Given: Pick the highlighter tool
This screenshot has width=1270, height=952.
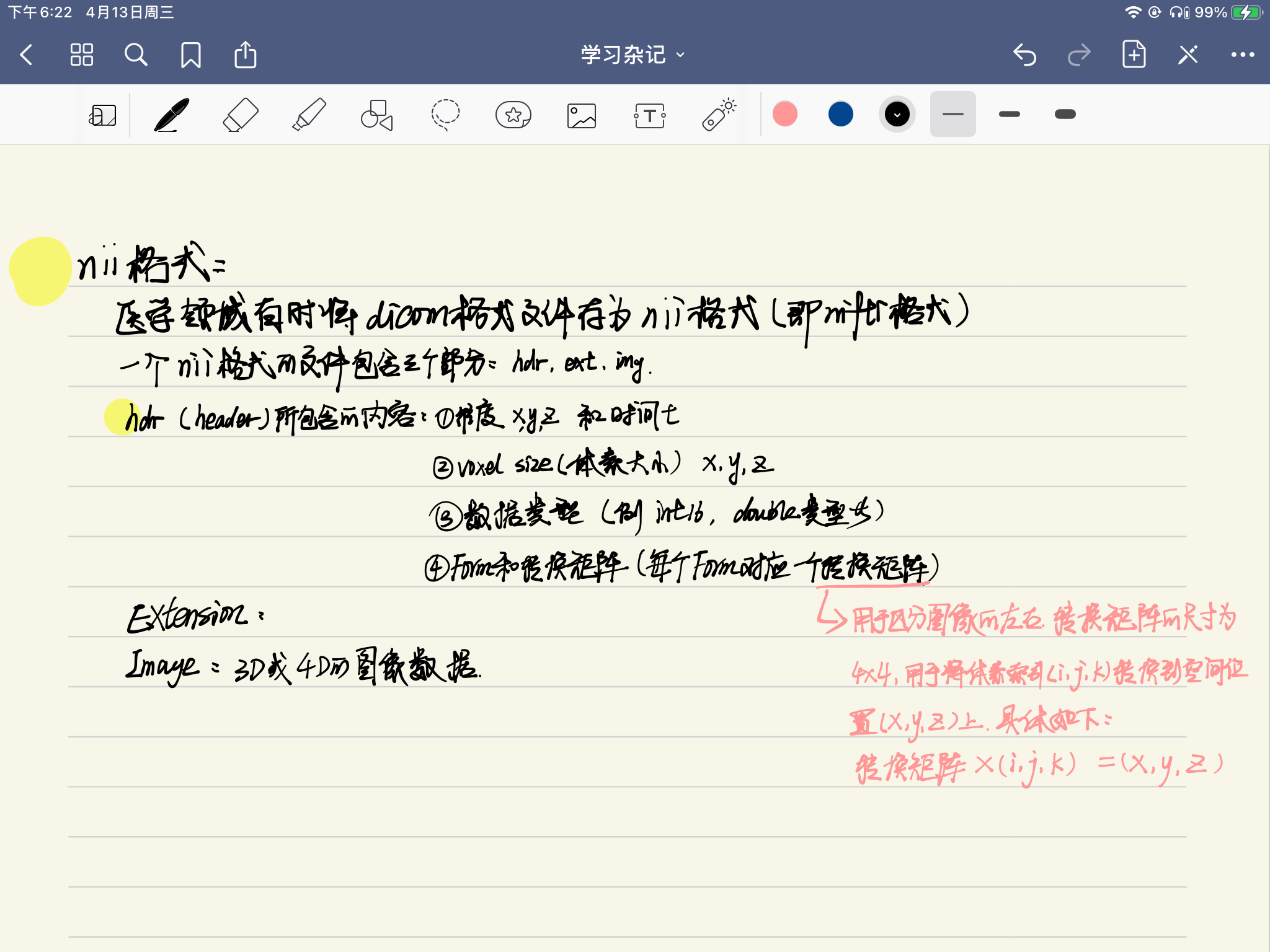Looking at the screenshot, I should [308, 114].
